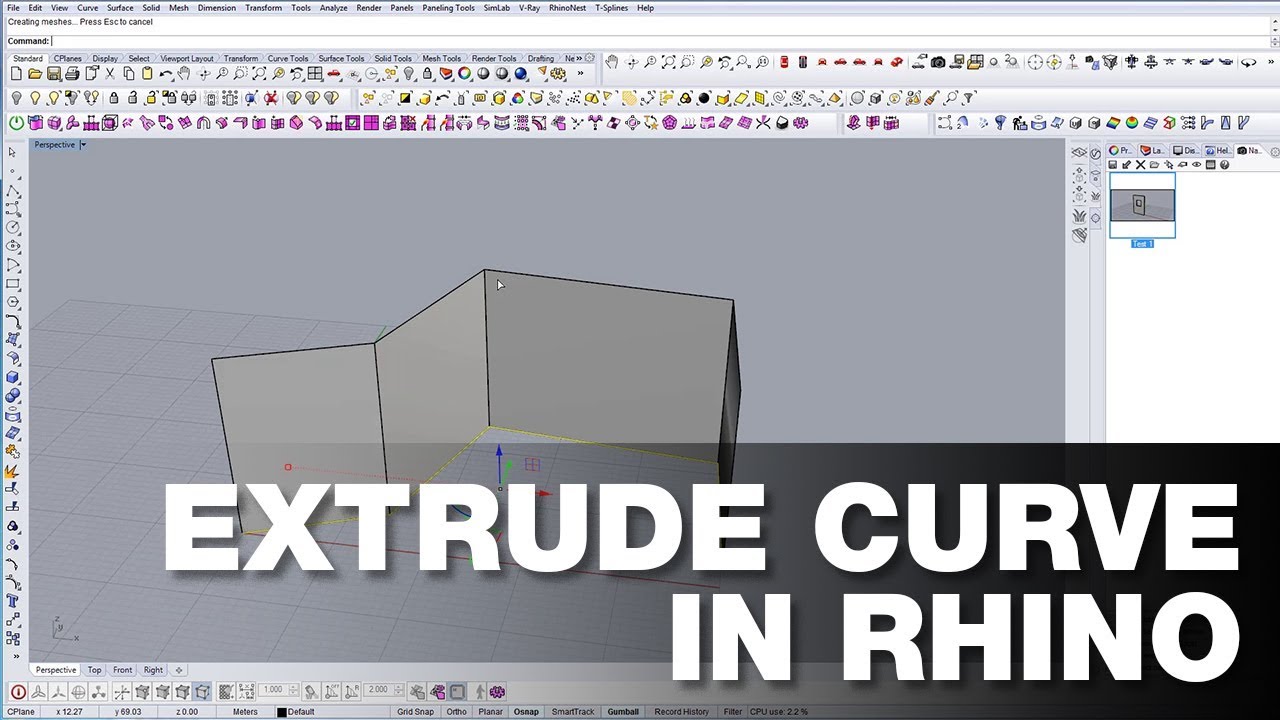Click the Cut scissors icon
1280x720 pixels.
tap(110, 73)
